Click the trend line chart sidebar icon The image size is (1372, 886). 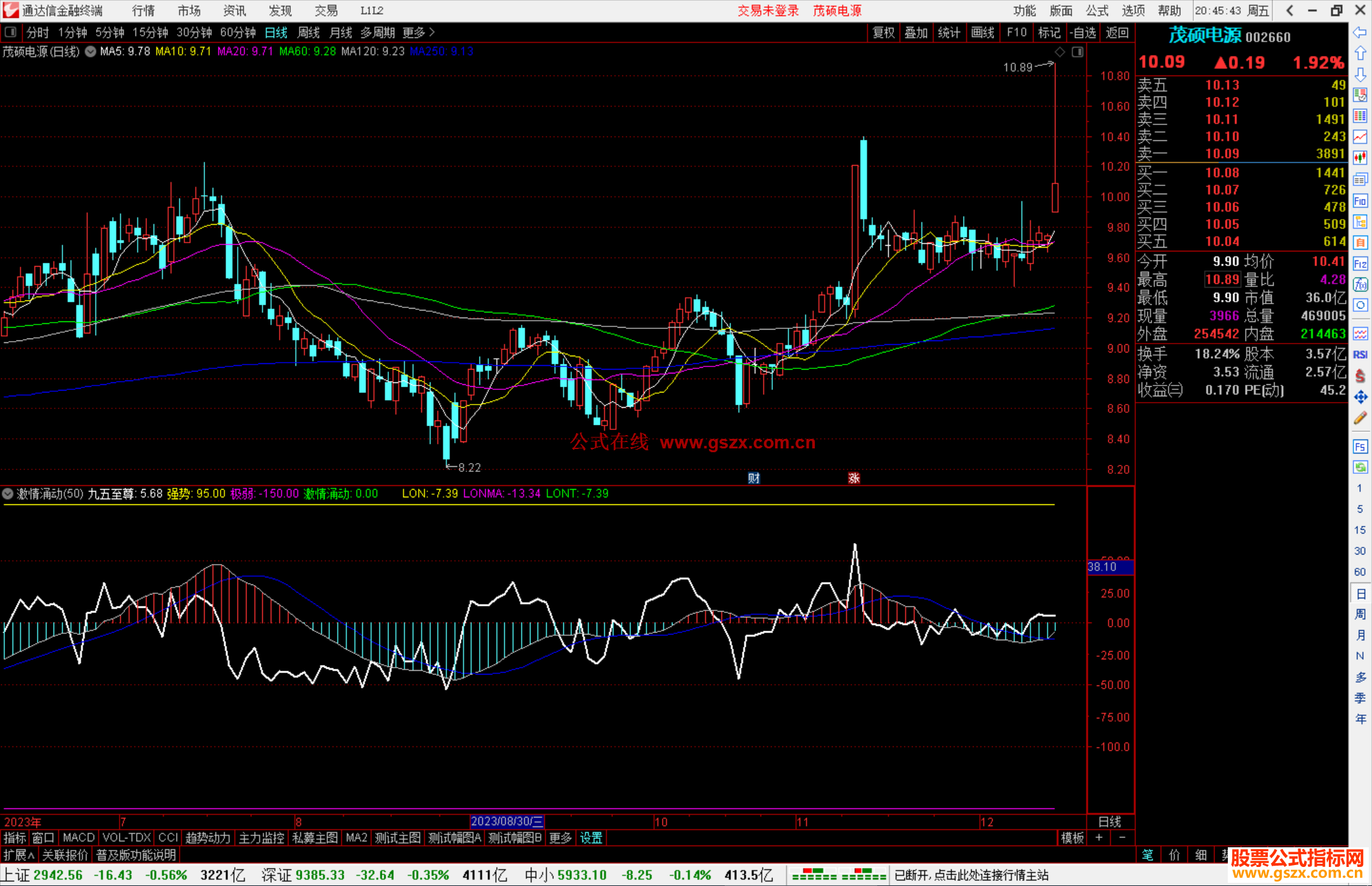(1360, 137)
